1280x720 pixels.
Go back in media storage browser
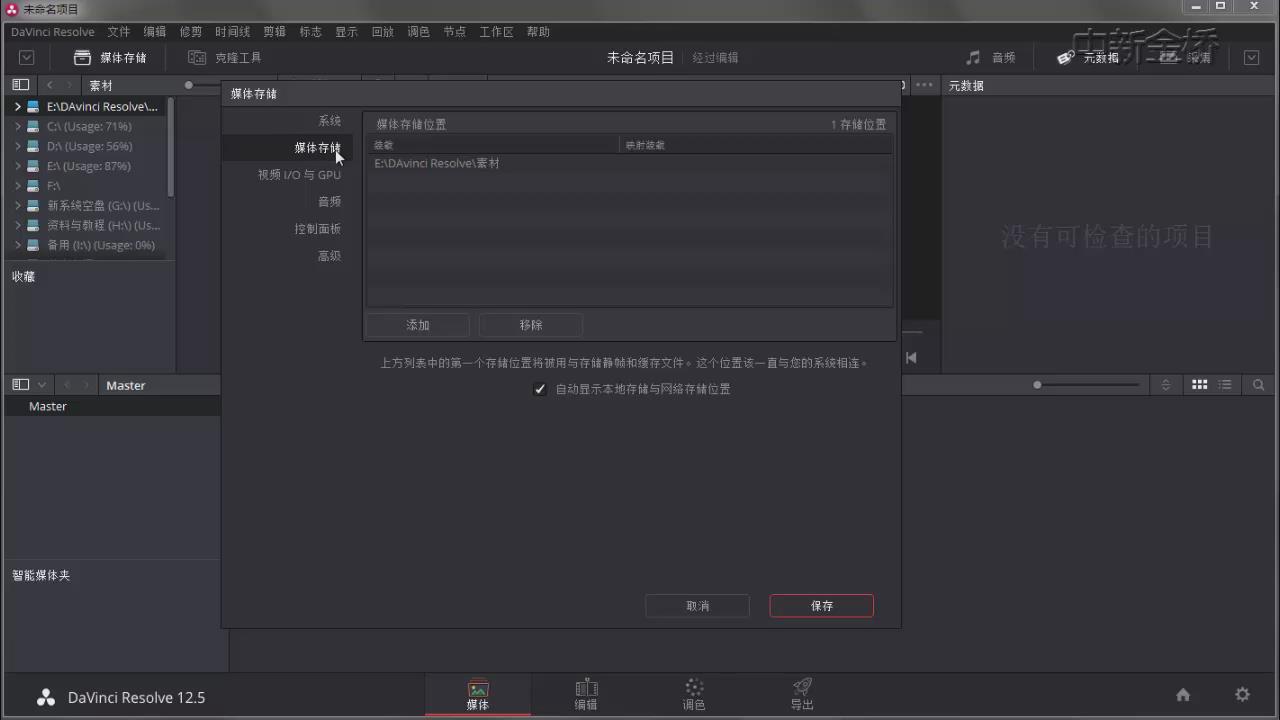(x=49, y=85)
